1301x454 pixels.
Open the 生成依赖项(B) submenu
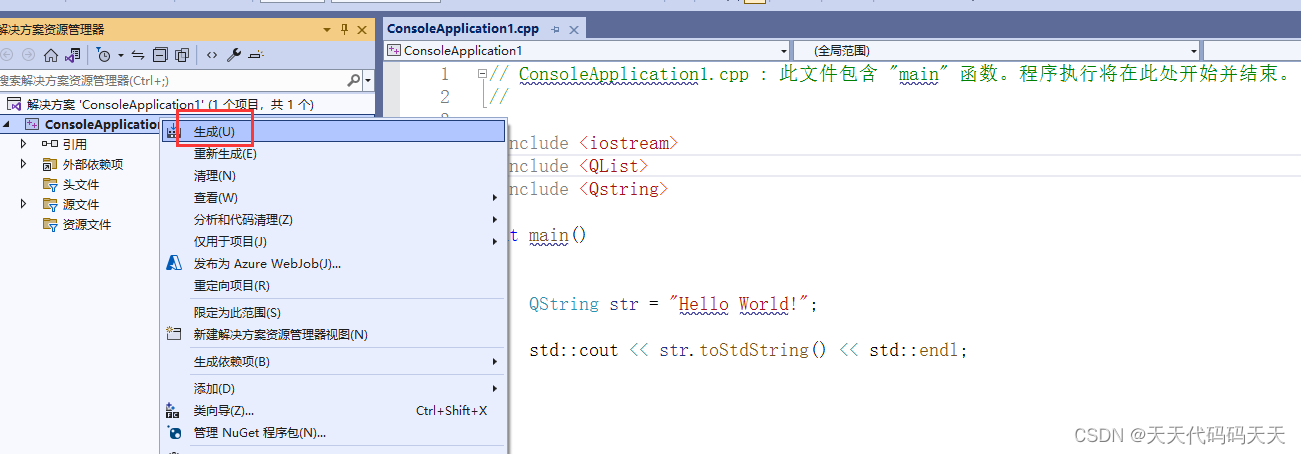pos(333,361)
